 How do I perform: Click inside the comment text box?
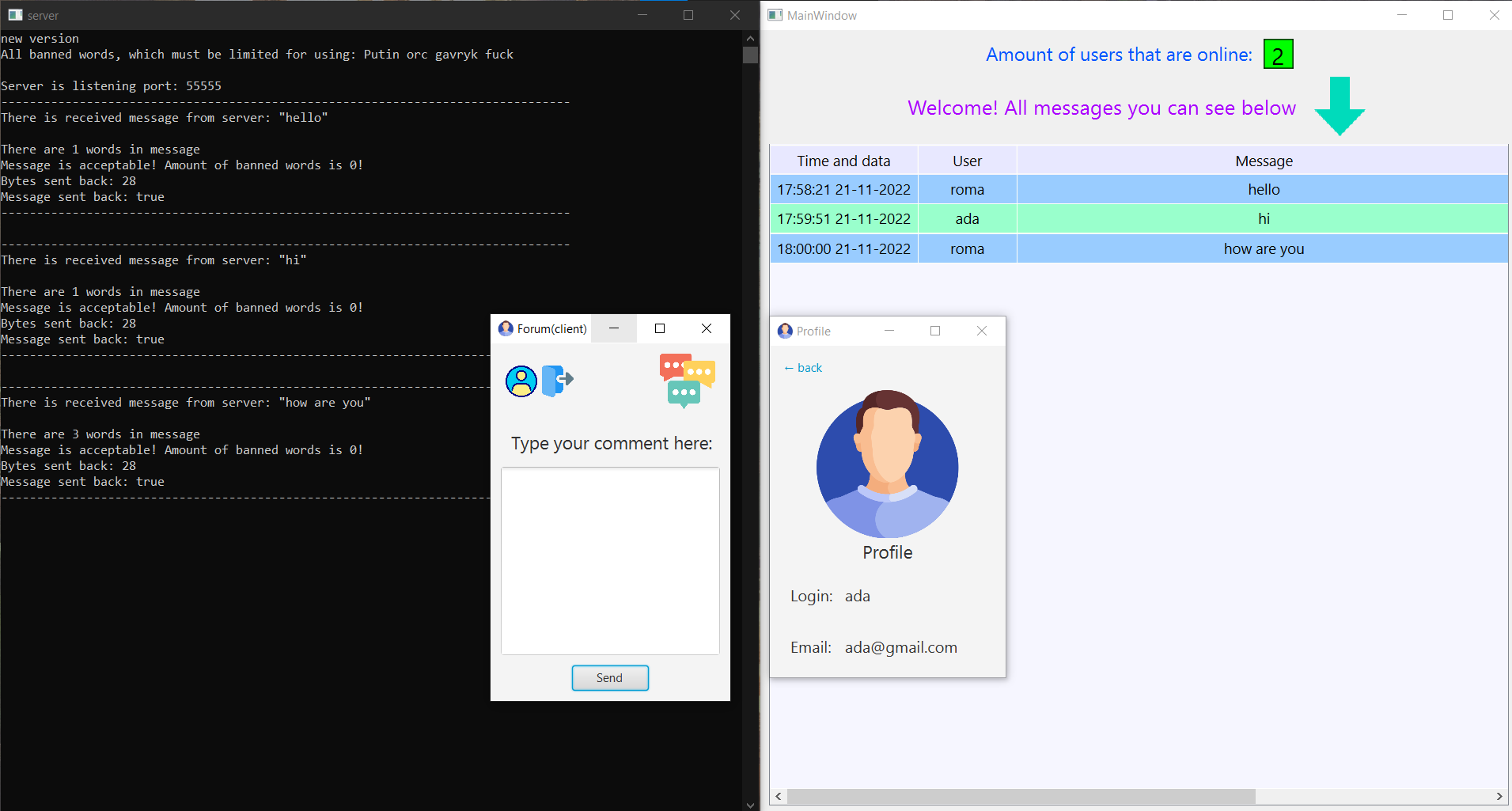click(609, 561)
